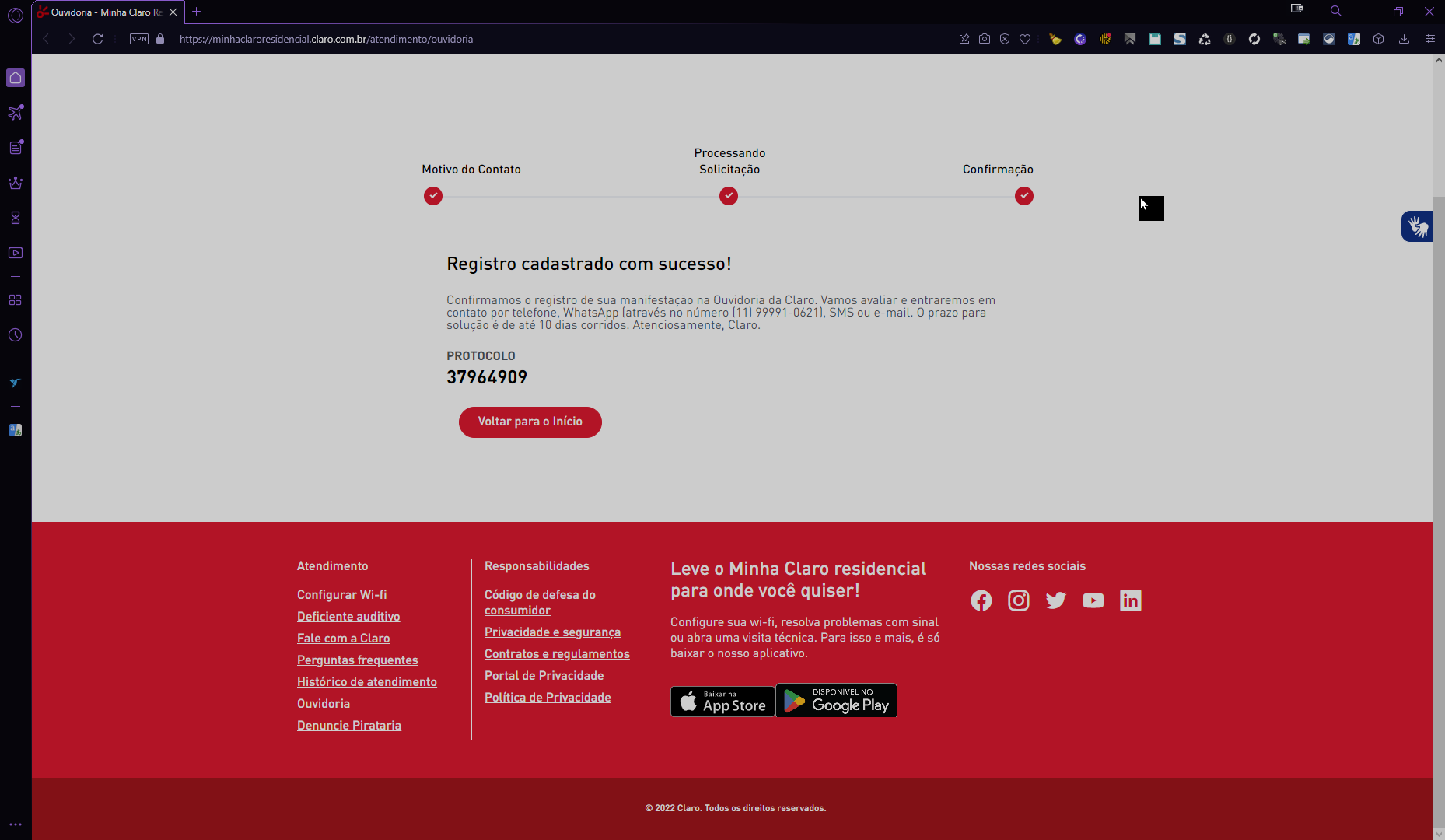The width and height of the screenshot is (1445, 840).
Task: Open Claro's YouTube channel icon
Action: click(1093, 600)
